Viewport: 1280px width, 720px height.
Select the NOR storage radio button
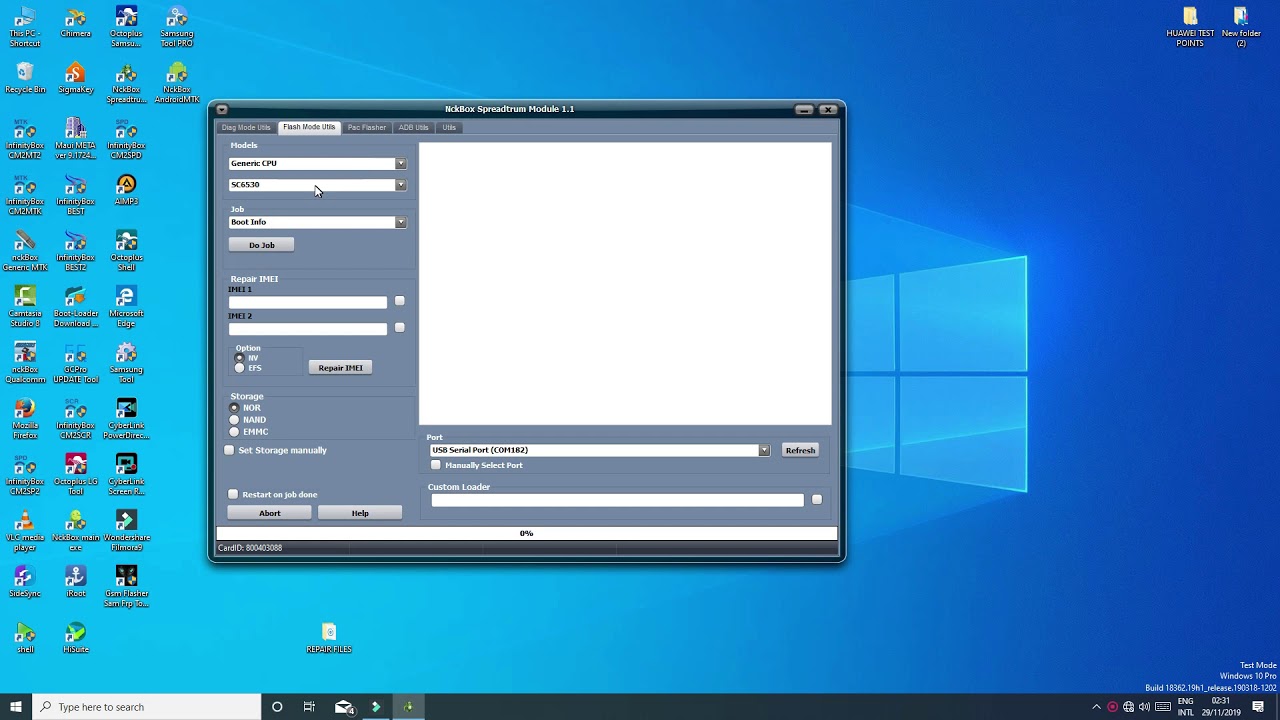pos(235,408)
